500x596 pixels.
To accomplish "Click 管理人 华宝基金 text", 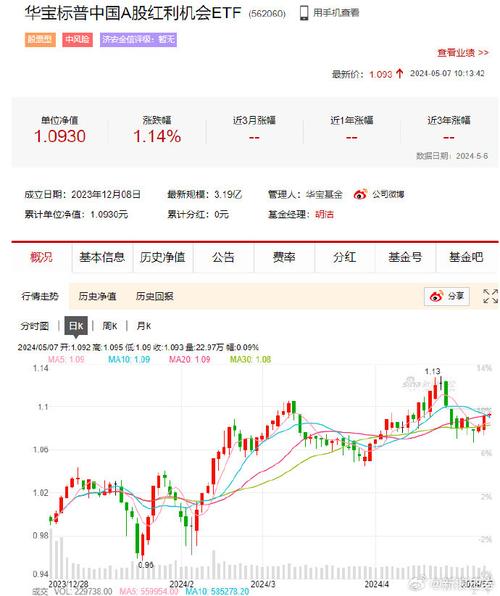I will (x=305, y=195).
